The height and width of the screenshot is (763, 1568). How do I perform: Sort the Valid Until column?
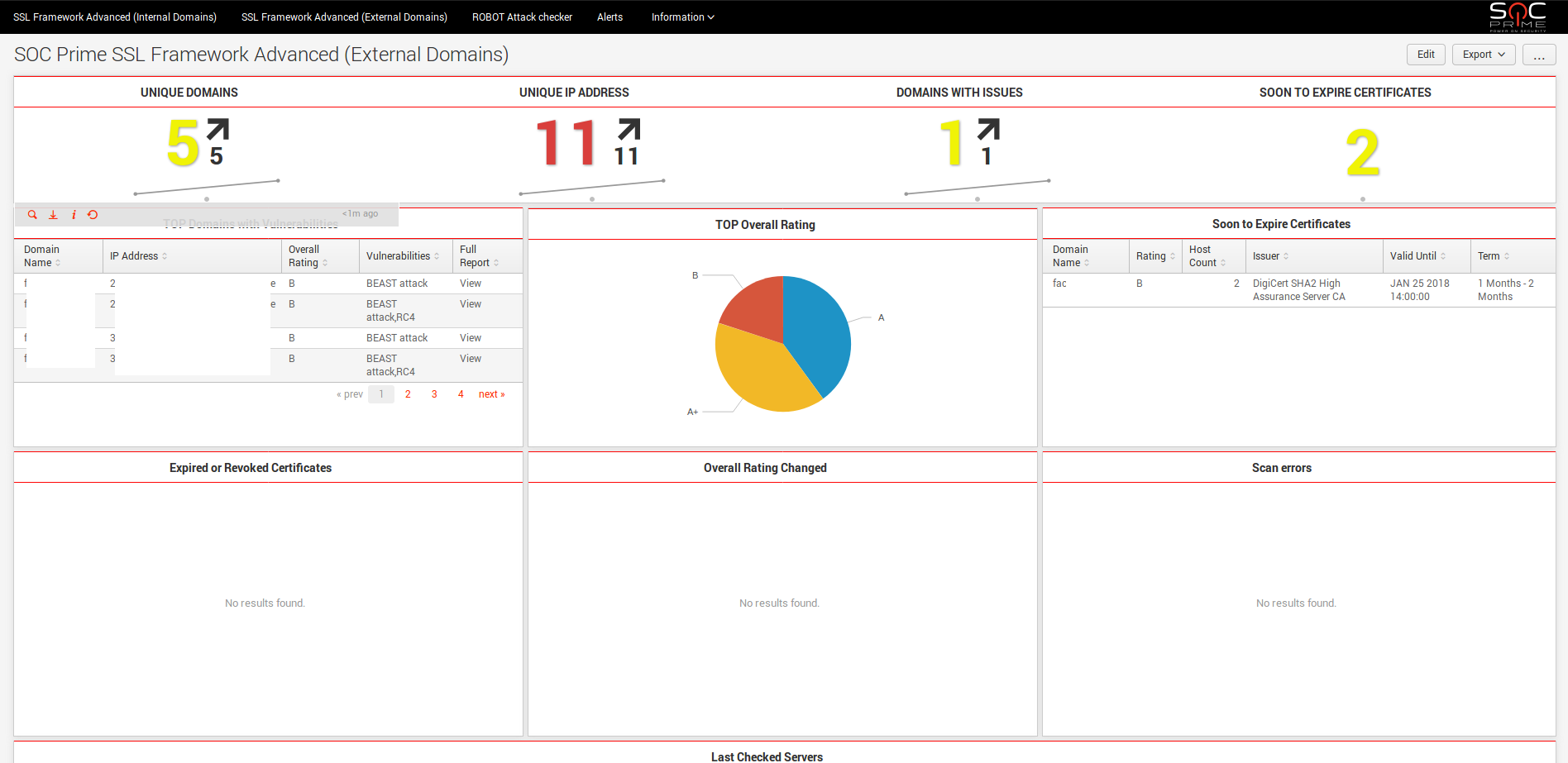(1443, 256)
